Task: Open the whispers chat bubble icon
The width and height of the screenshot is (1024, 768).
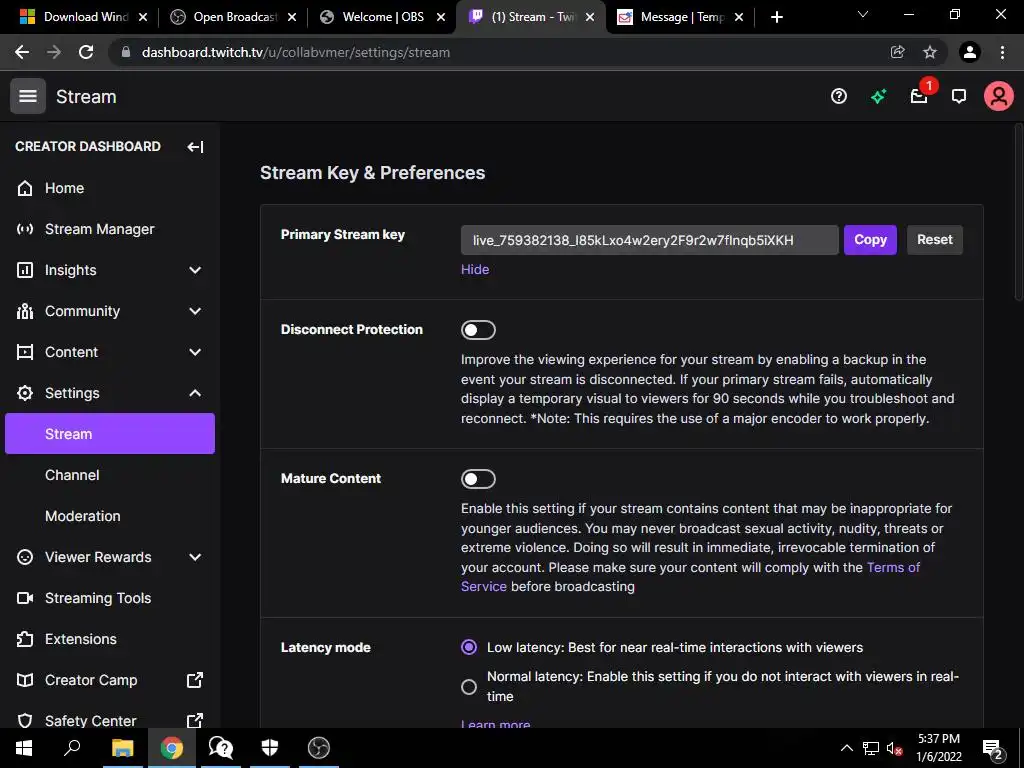Action: pos(959,97)
